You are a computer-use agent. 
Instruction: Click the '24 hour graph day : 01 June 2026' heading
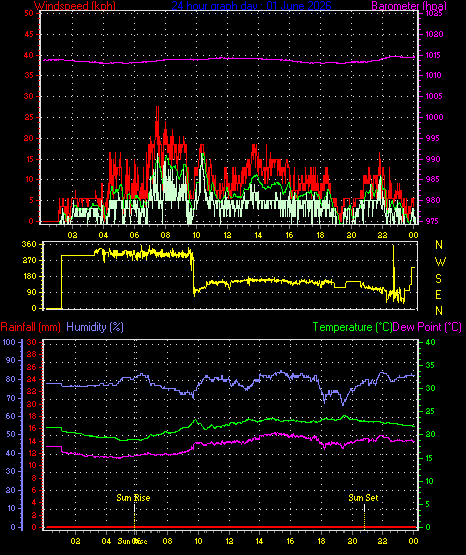pyautogui.click(x=252, y=6)
